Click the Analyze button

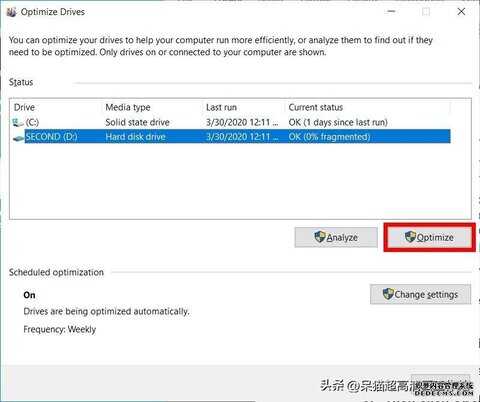[x=336, y=237]
